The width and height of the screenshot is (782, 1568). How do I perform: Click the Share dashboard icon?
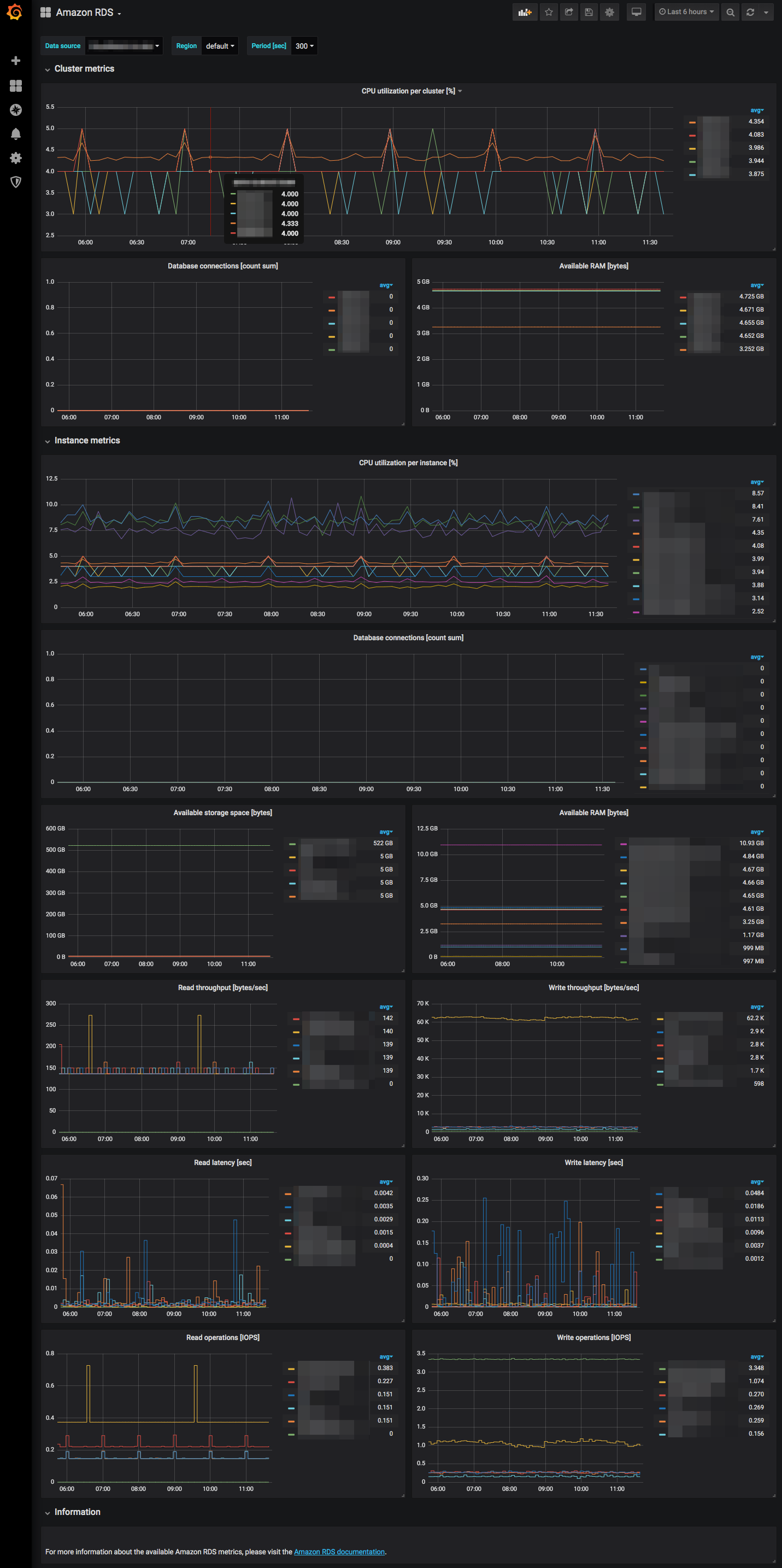569,12
